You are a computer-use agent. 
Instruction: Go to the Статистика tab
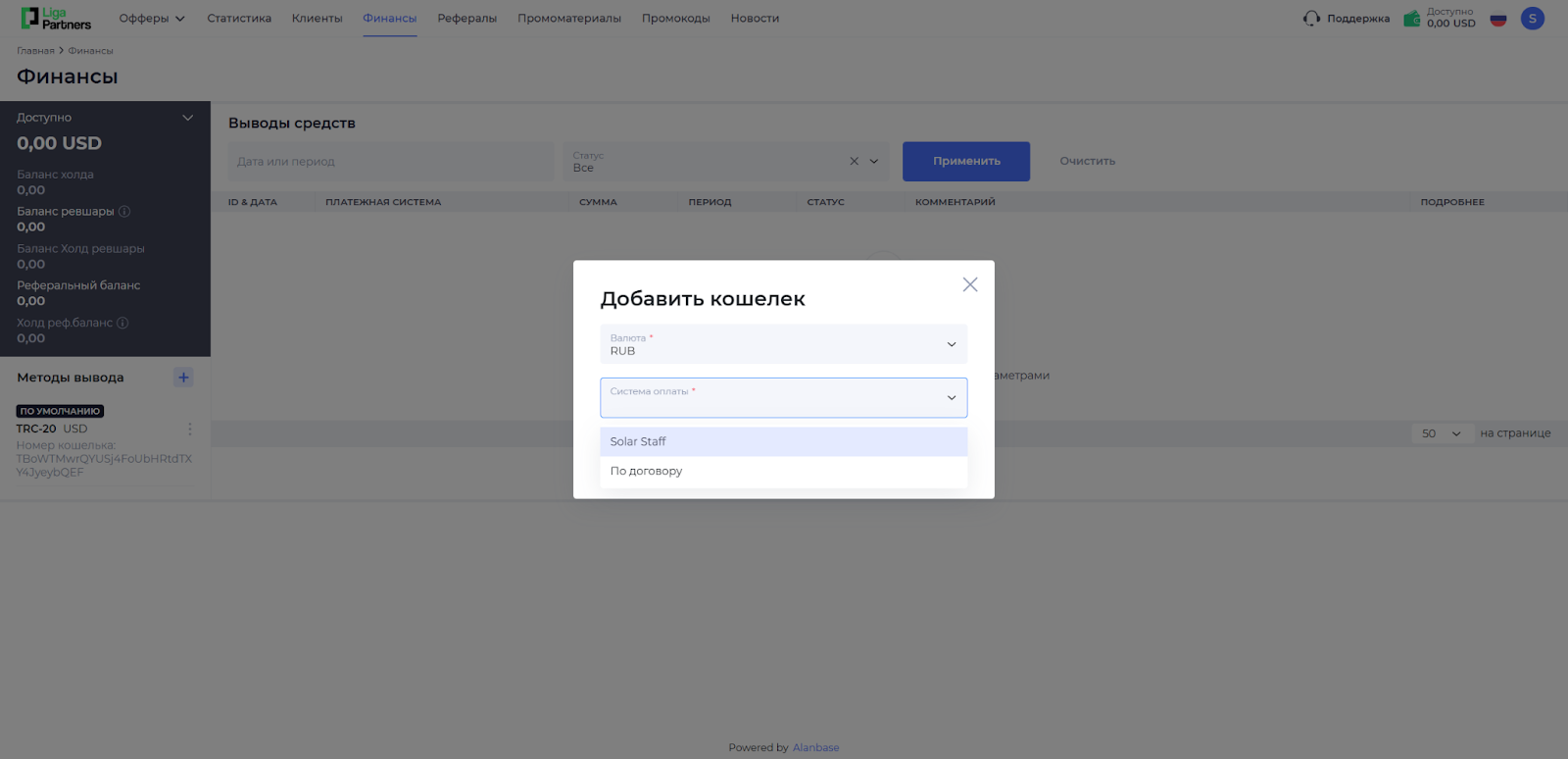(239, 18)
